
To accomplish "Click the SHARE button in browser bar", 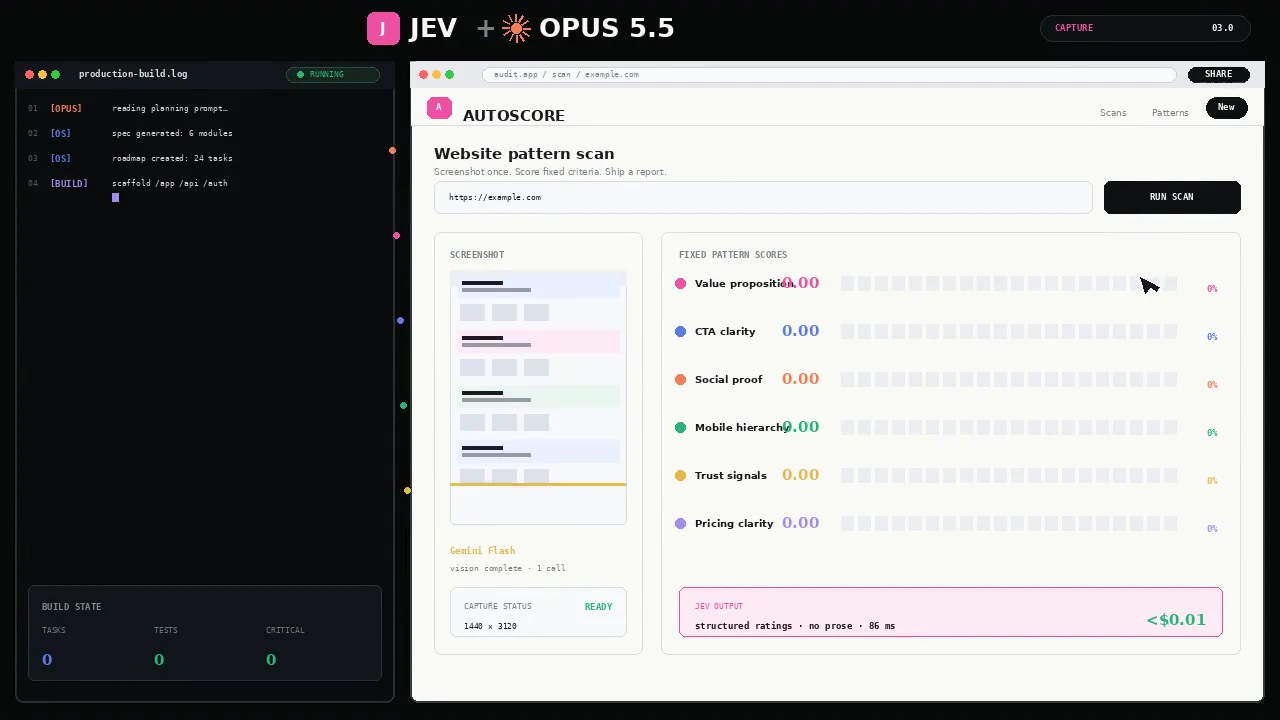I will tap(1218, 74).
